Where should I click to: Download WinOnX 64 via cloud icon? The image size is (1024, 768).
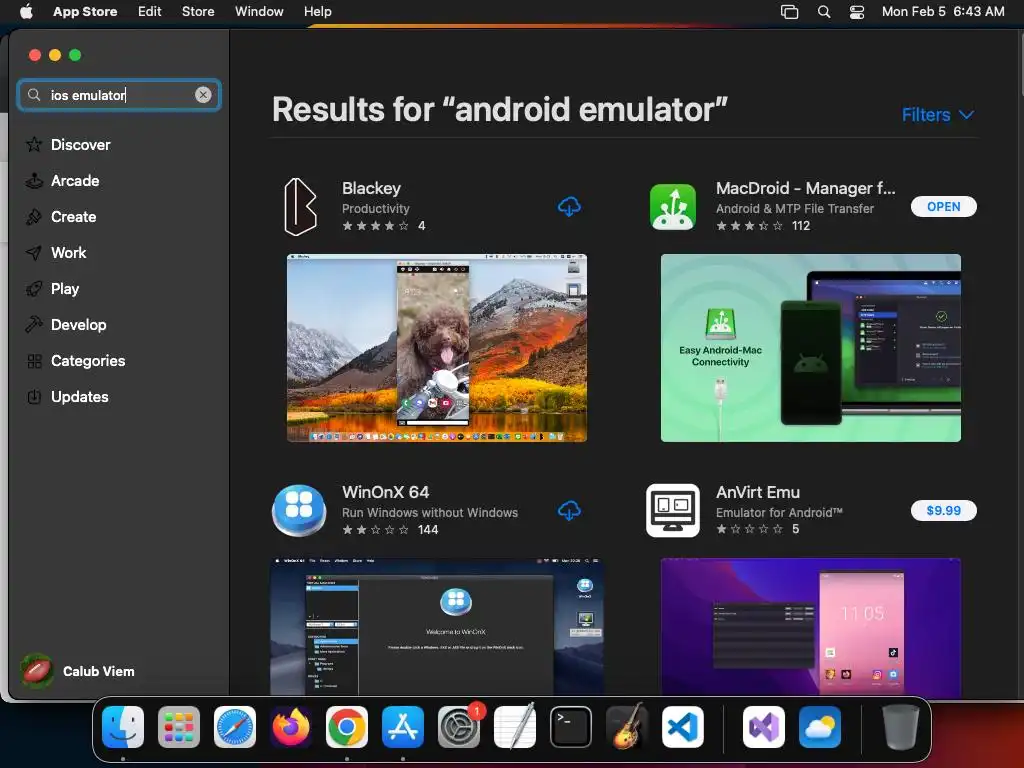coord(569,511)
